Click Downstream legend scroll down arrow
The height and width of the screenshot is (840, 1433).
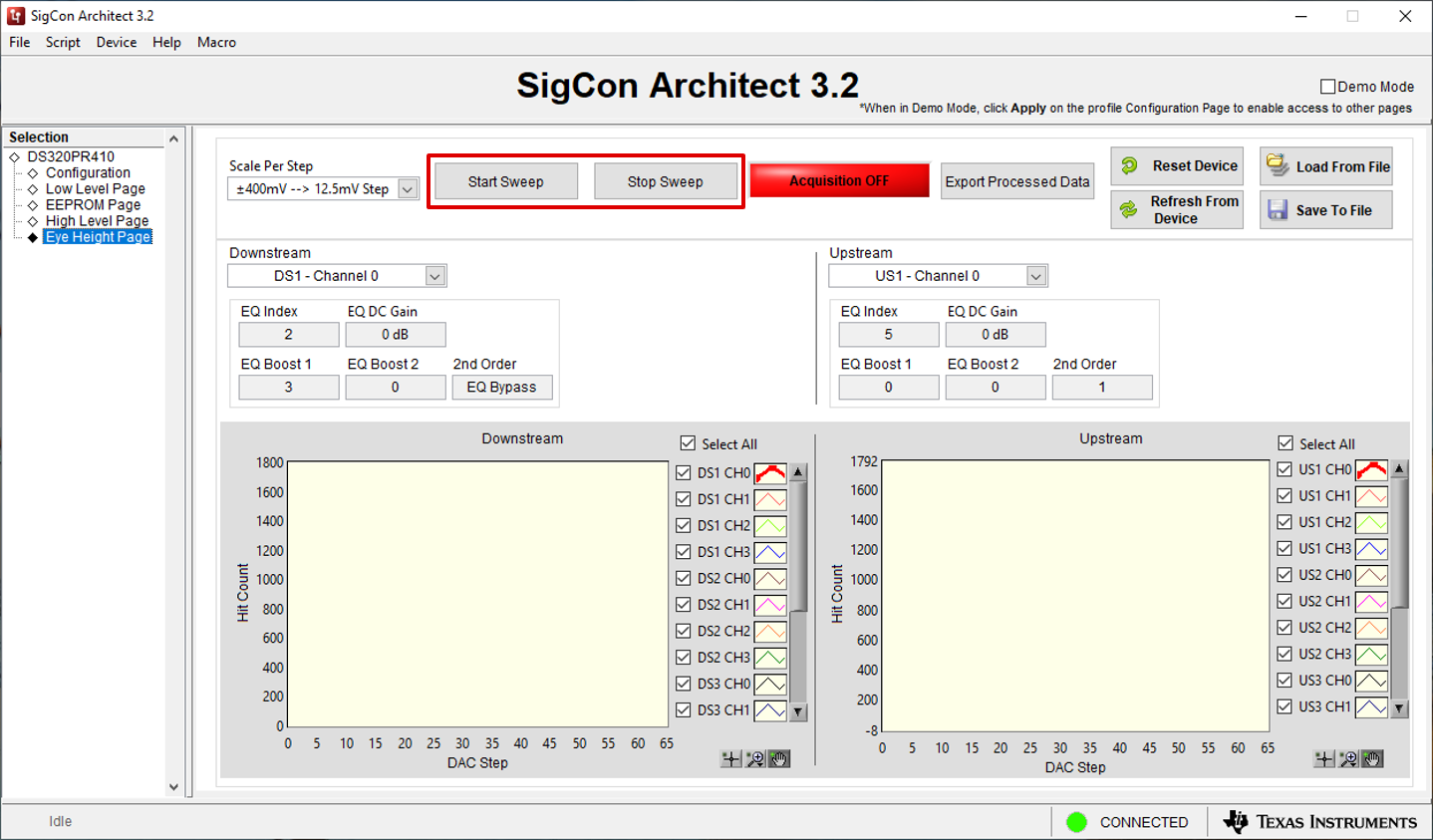pyautogui.click(x=798, y=711)
